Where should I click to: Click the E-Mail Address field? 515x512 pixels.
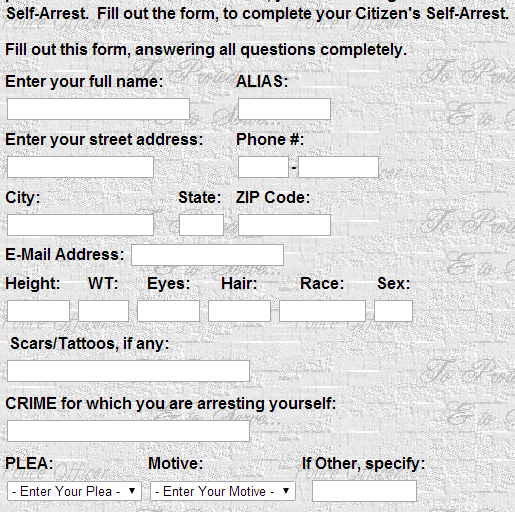(x=207, y=255)
